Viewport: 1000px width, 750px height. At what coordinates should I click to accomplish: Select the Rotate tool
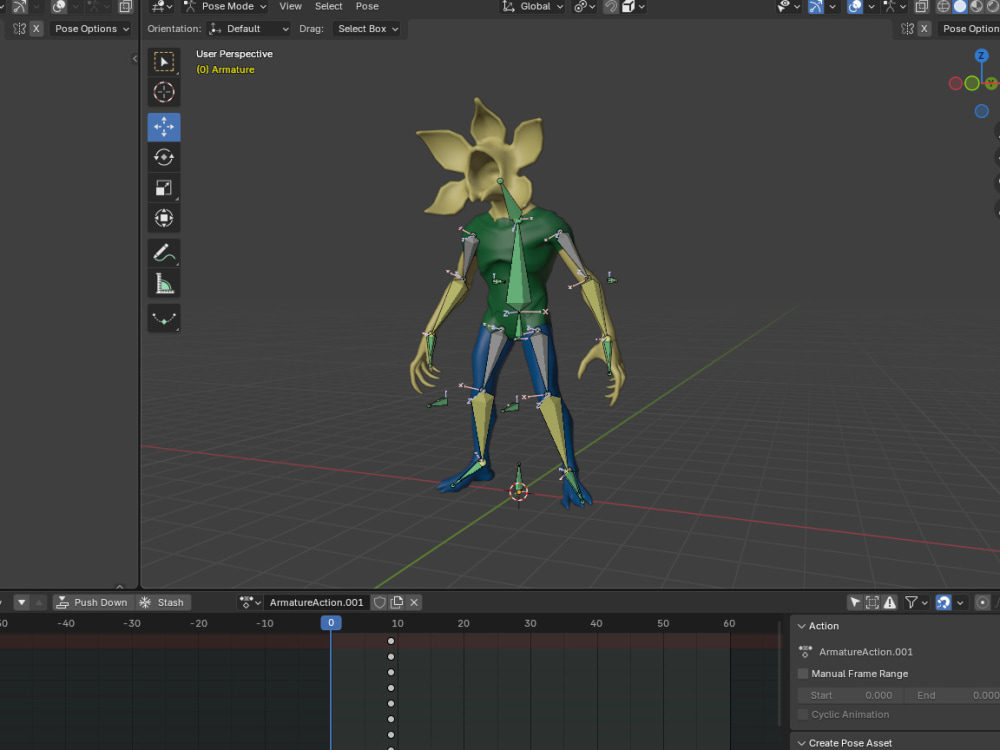(164, 158)
